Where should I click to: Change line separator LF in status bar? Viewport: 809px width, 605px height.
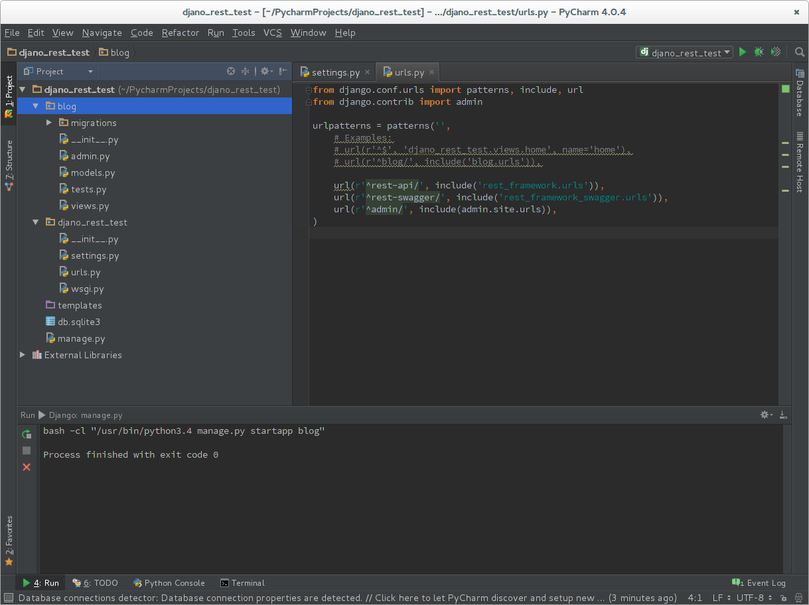pyautogui.click(x=721, y=598)
